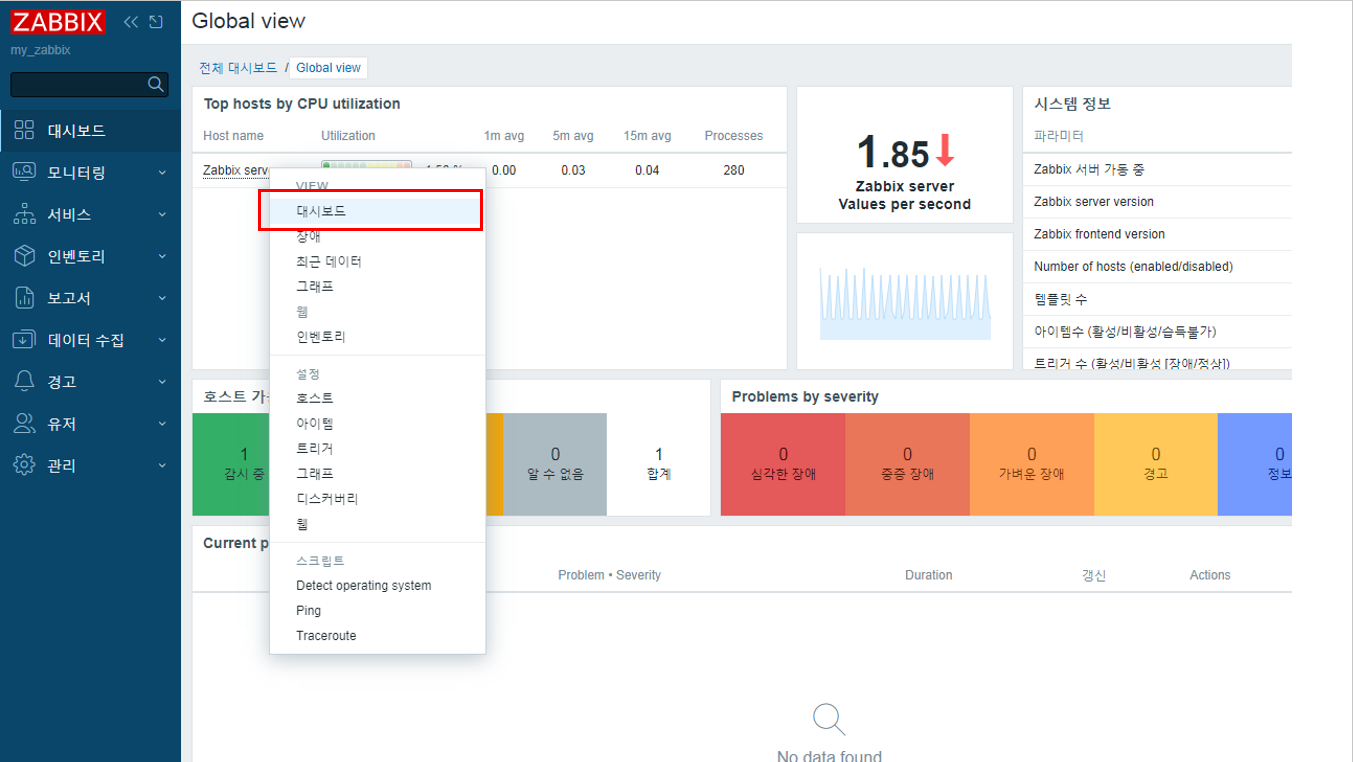The width and height of the screenshot is (1353, 762).
Task: Focus the sidebar search field
Action: point(89,84)
